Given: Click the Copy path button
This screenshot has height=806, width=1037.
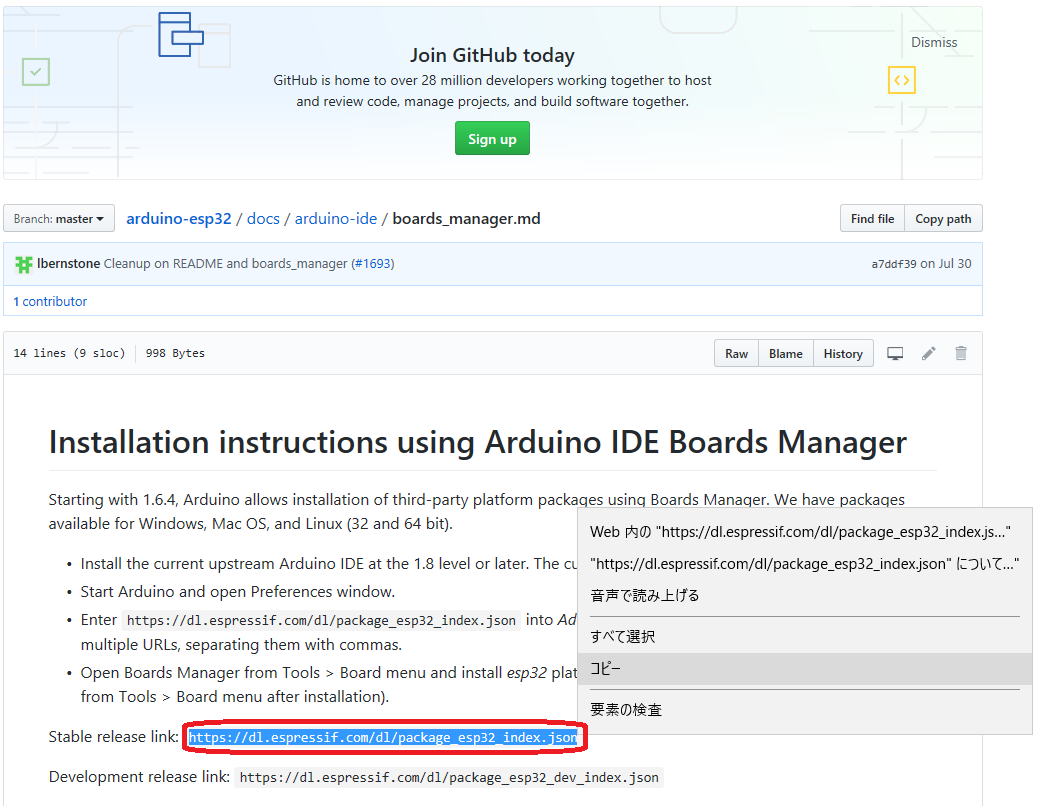Looking at the screenshot, I should tap(943, 219).
